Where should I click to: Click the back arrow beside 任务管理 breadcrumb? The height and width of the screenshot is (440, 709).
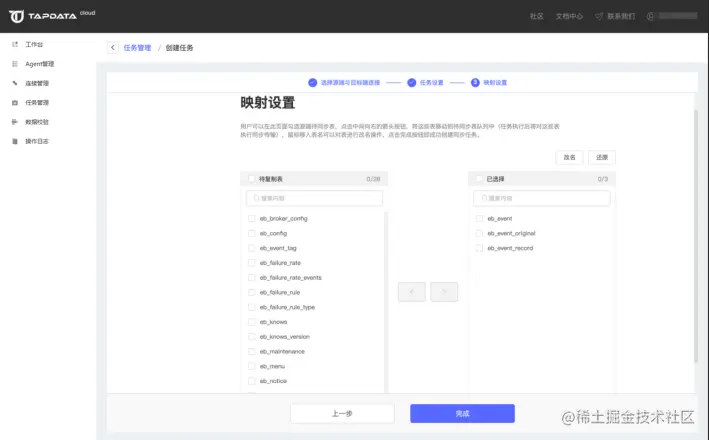point(112,47)
